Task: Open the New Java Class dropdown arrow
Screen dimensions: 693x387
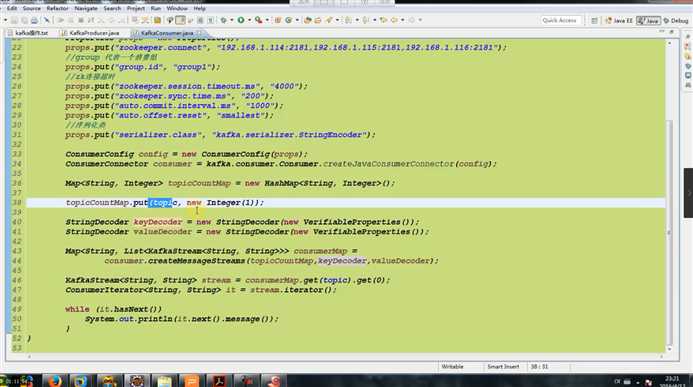Action: [297, 20]
